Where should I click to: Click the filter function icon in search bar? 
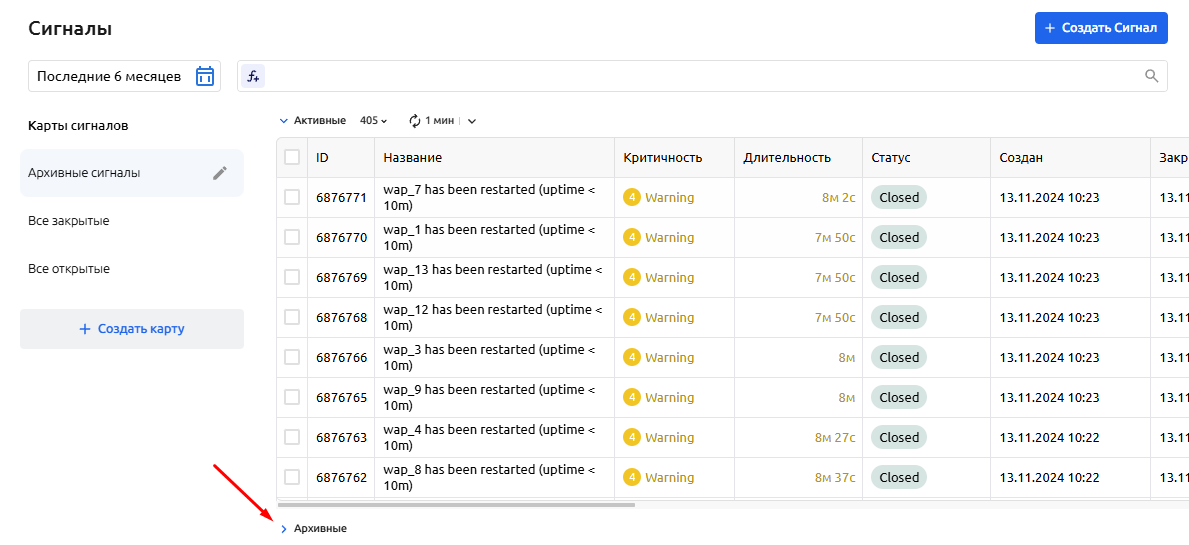click(253, 76)
